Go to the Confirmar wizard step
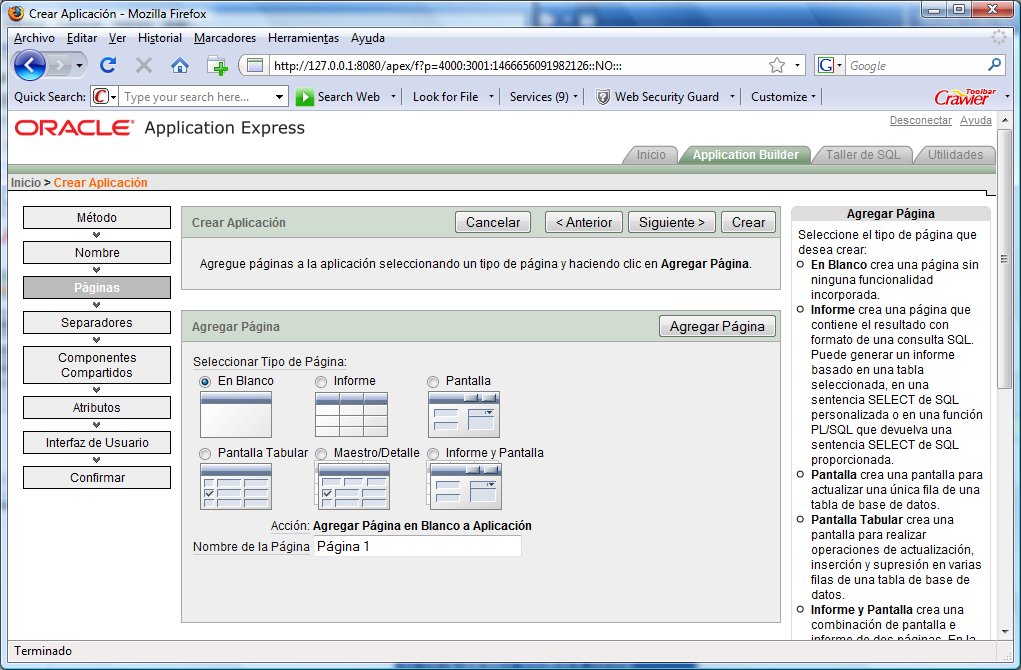 click(97, 477)
